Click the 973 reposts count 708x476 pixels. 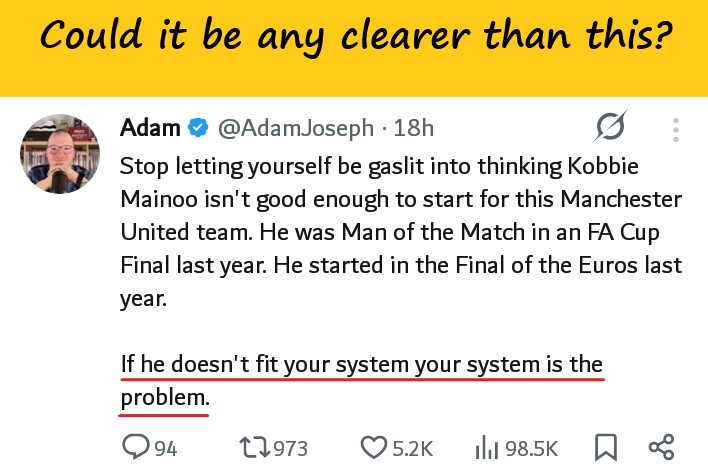[x=291, y=448]
